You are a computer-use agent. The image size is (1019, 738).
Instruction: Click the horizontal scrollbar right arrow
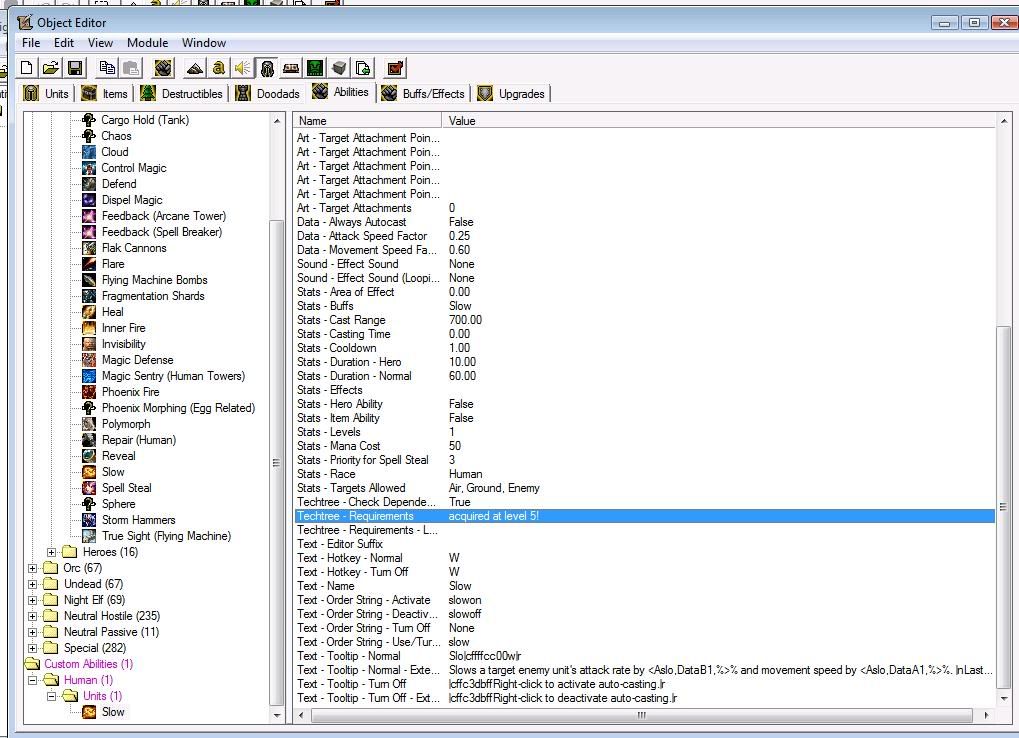coord(987,715)
